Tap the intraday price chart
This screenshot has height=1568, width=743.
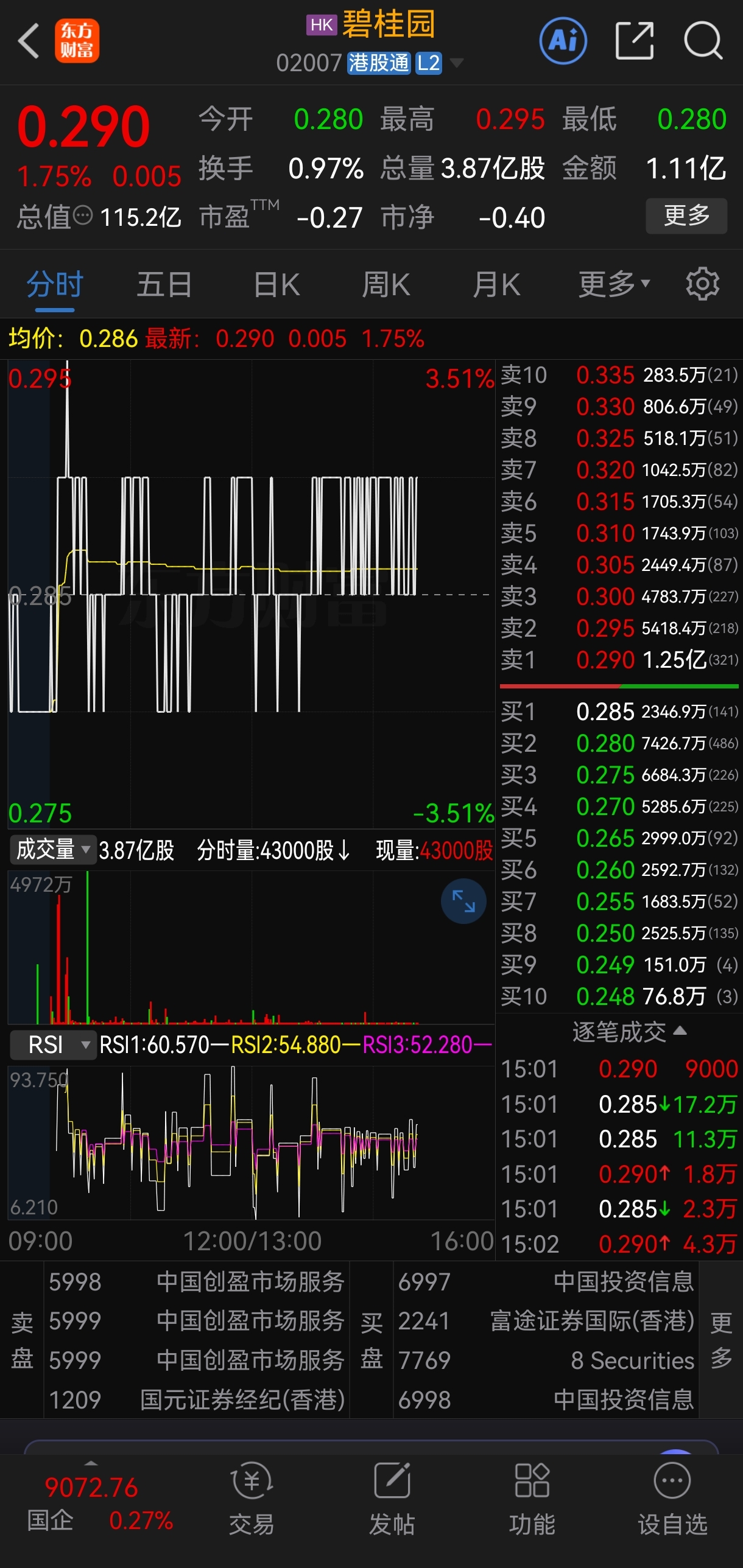(251, 593)
